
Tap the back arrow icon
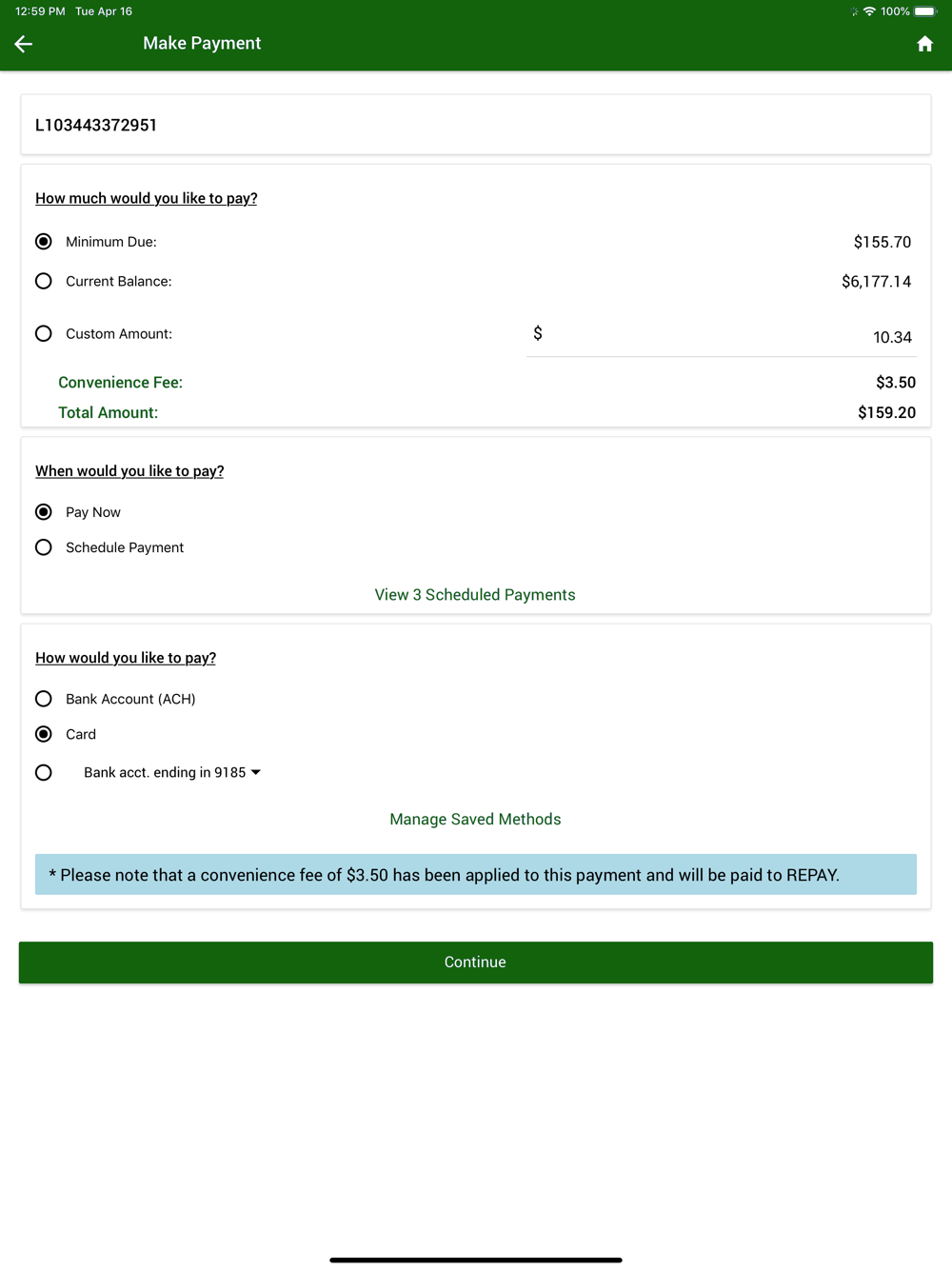[24, 44]
